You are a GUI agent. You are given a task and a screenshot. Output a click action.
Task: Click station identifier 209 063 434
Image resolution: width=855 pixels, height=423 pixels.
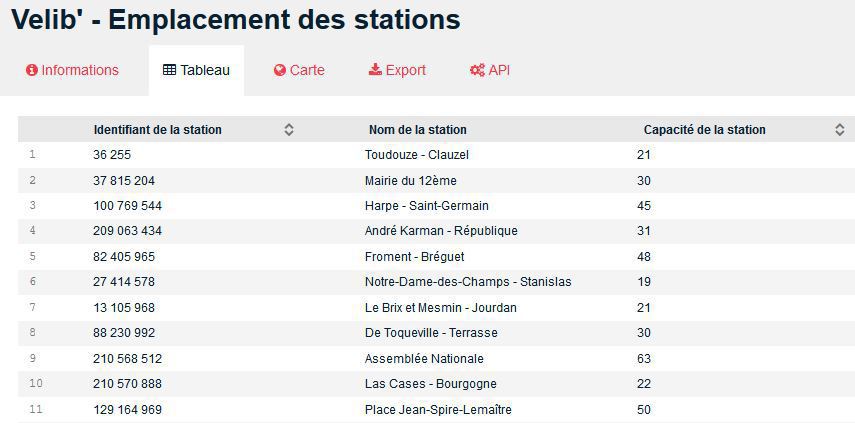(x=127, y=231)
